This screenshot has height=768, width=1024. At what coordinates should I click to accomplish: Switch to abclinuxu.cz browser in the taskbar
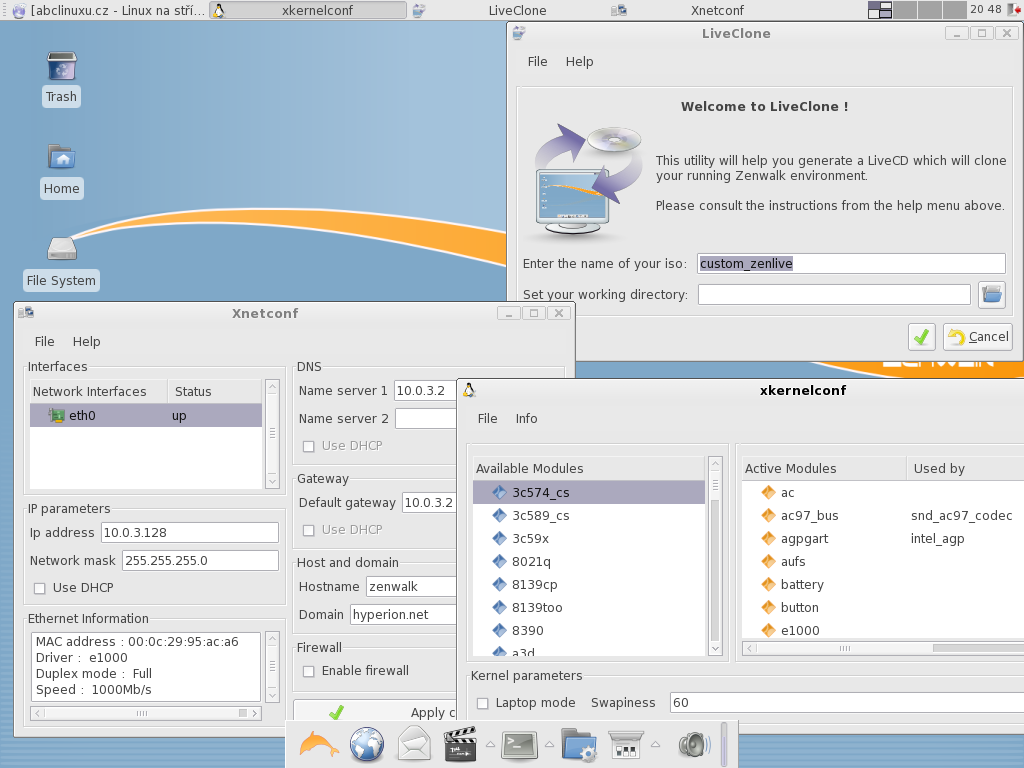pos(109,10)
